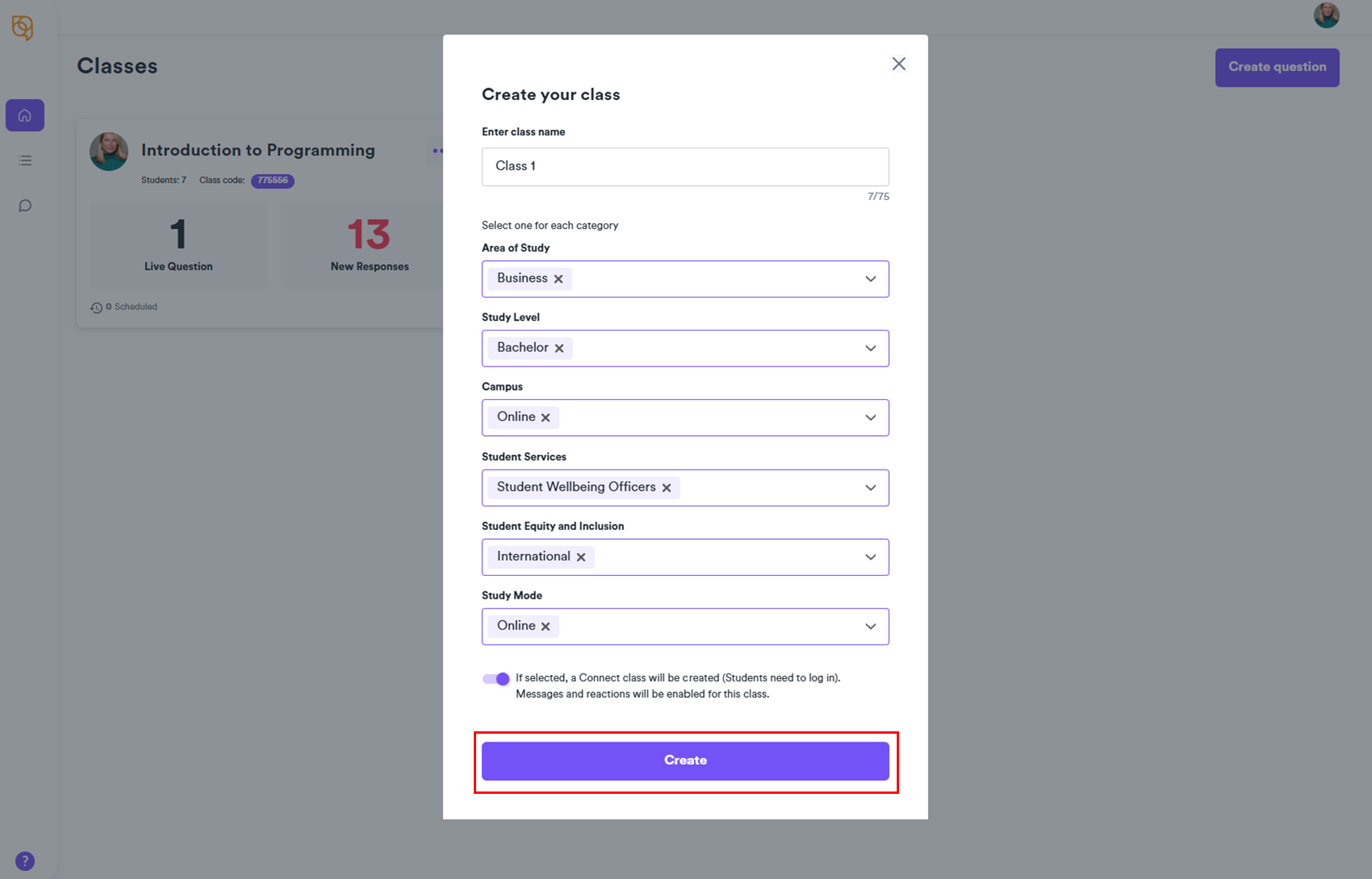Click the class name input field
Viewport: 1372px width, 879px height.
pos(685,166)
